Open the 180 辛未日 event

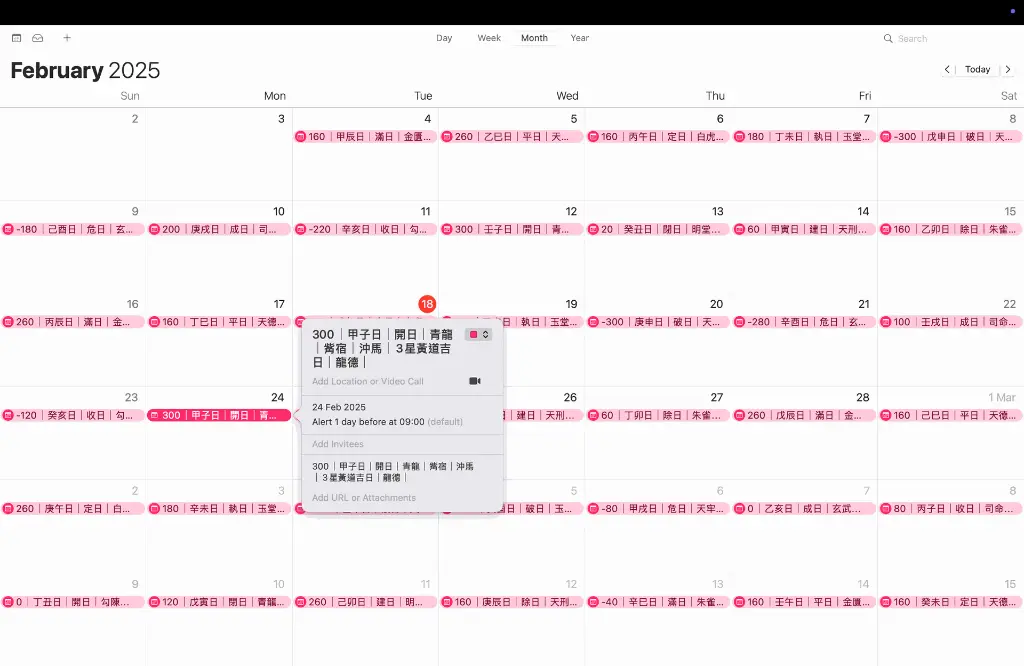[219, 509]
